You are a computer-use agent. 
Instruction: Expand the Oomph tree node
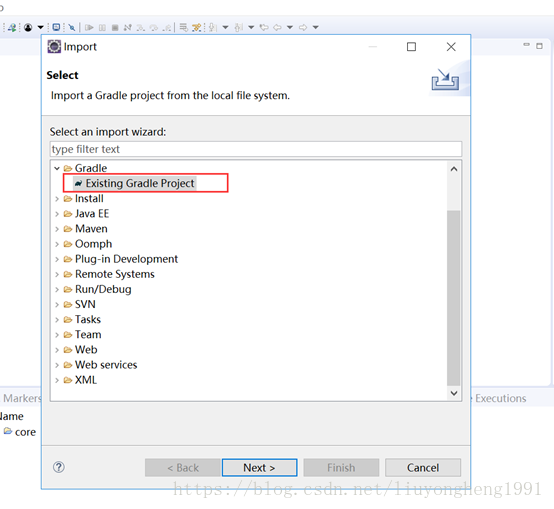57,244
